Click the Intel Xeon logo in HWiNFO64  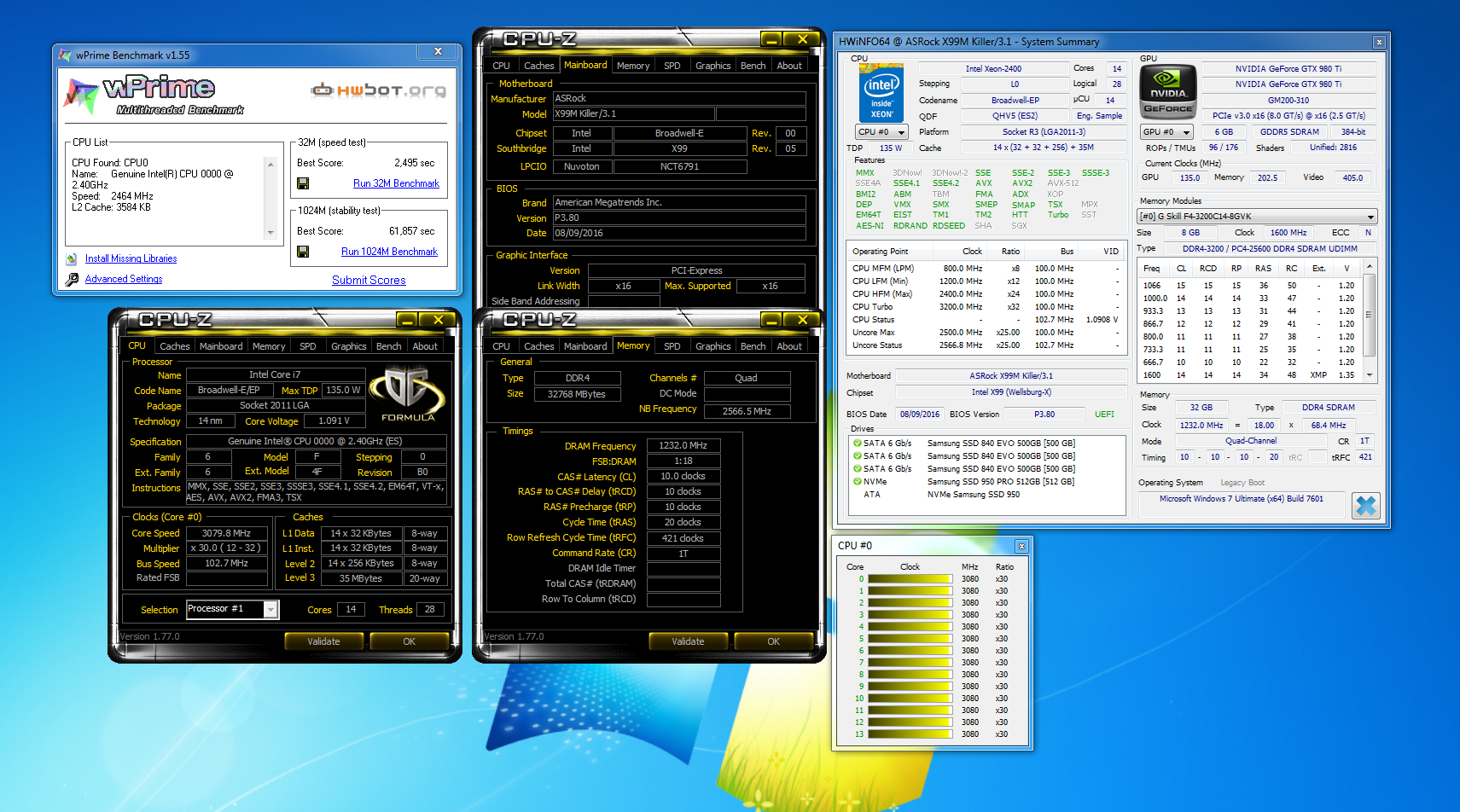tap(881, 95)
